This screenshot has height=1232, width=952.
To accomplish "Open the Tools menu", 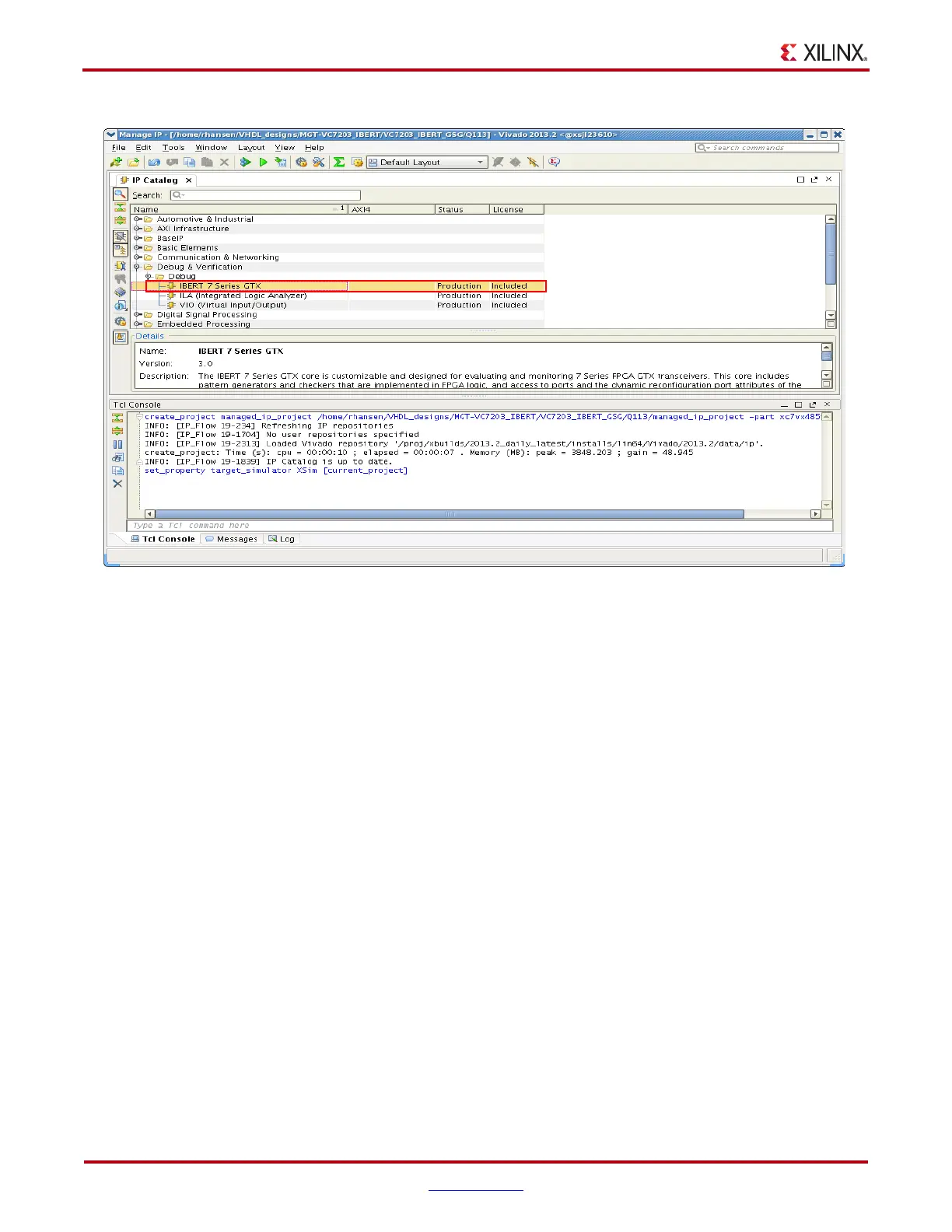I will (x=173, y=148).
